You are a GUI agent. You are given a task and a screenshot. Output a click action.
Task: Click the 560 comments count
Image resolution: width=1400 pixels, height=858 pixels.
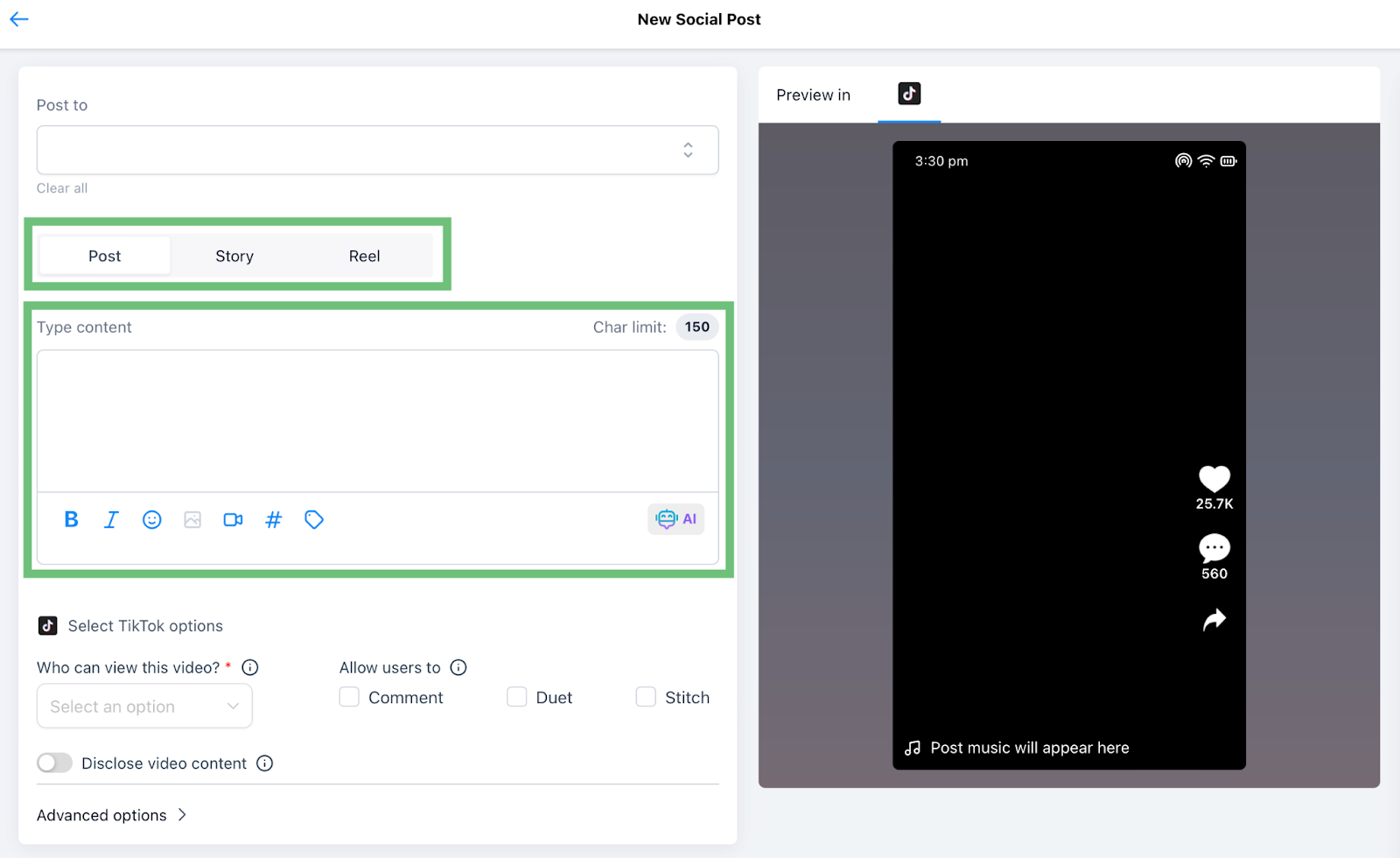(1214, 573)
